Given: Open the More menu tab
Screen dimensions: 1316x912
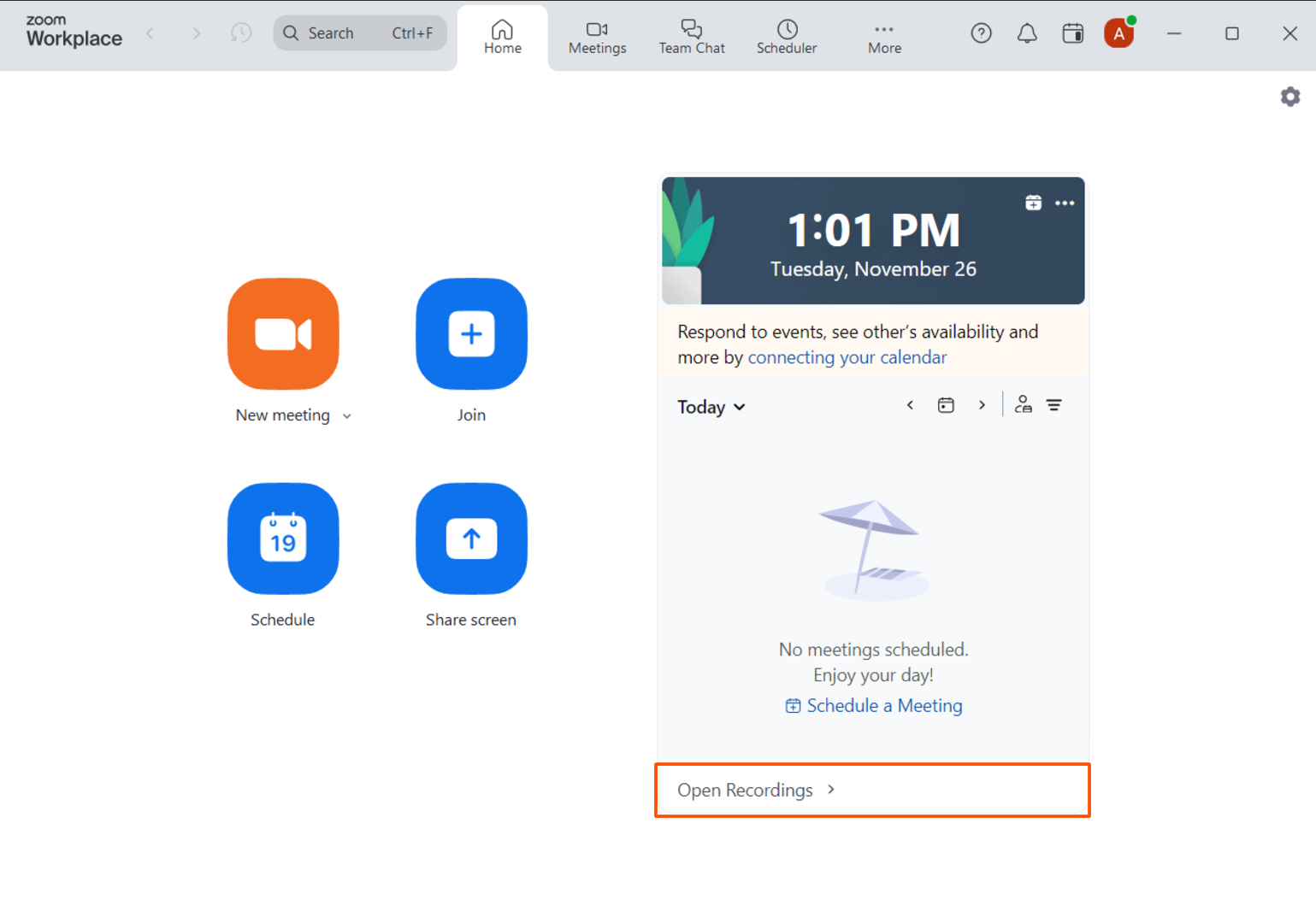Looking at the screenshot, I should [x=884, y=38].
